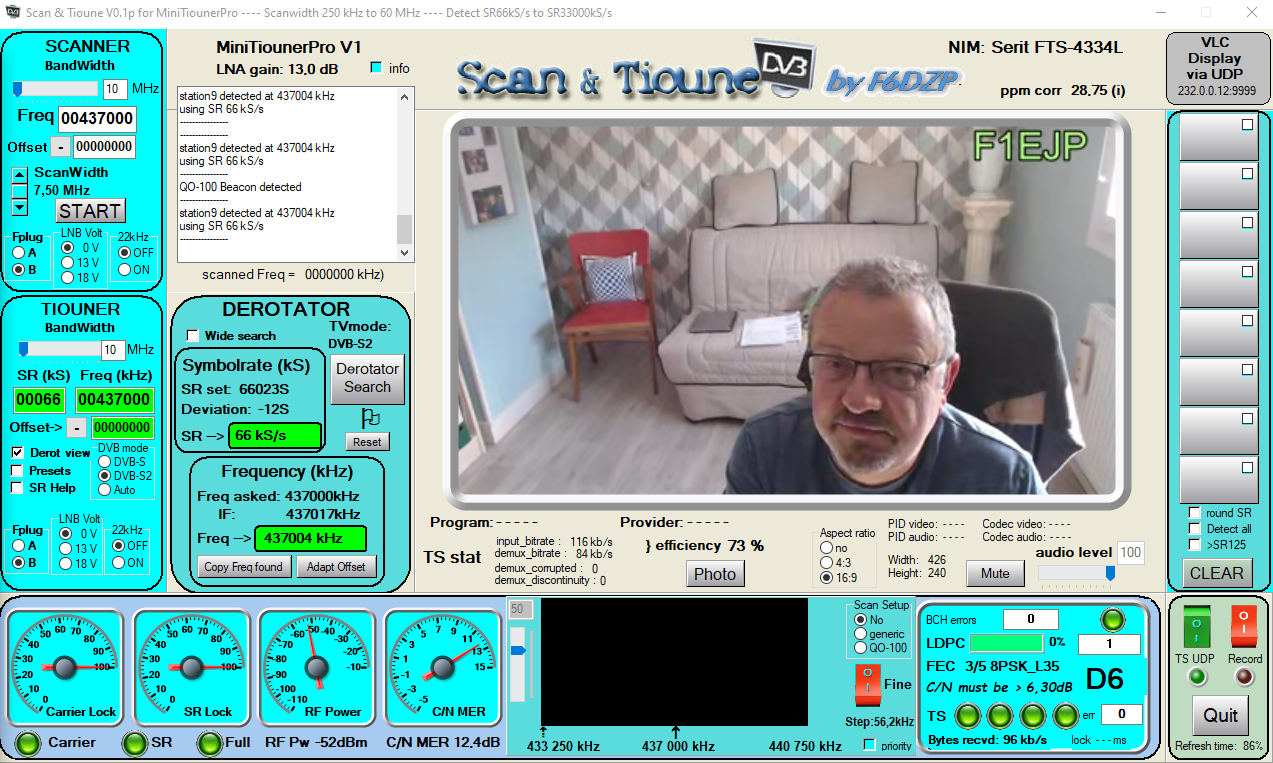Choose the QO-100 scan setup option
The width and height of the screenshot is (1273, 763).
point(860,648)
